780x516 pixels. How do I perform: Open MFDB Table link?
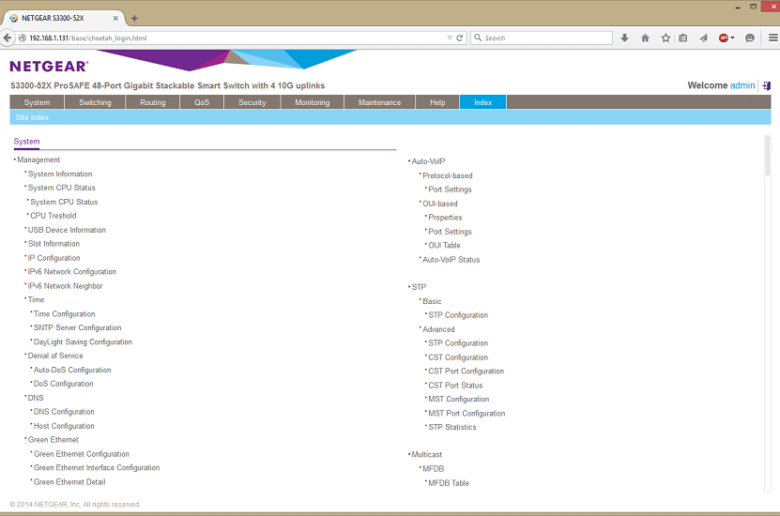click(449, 483)
